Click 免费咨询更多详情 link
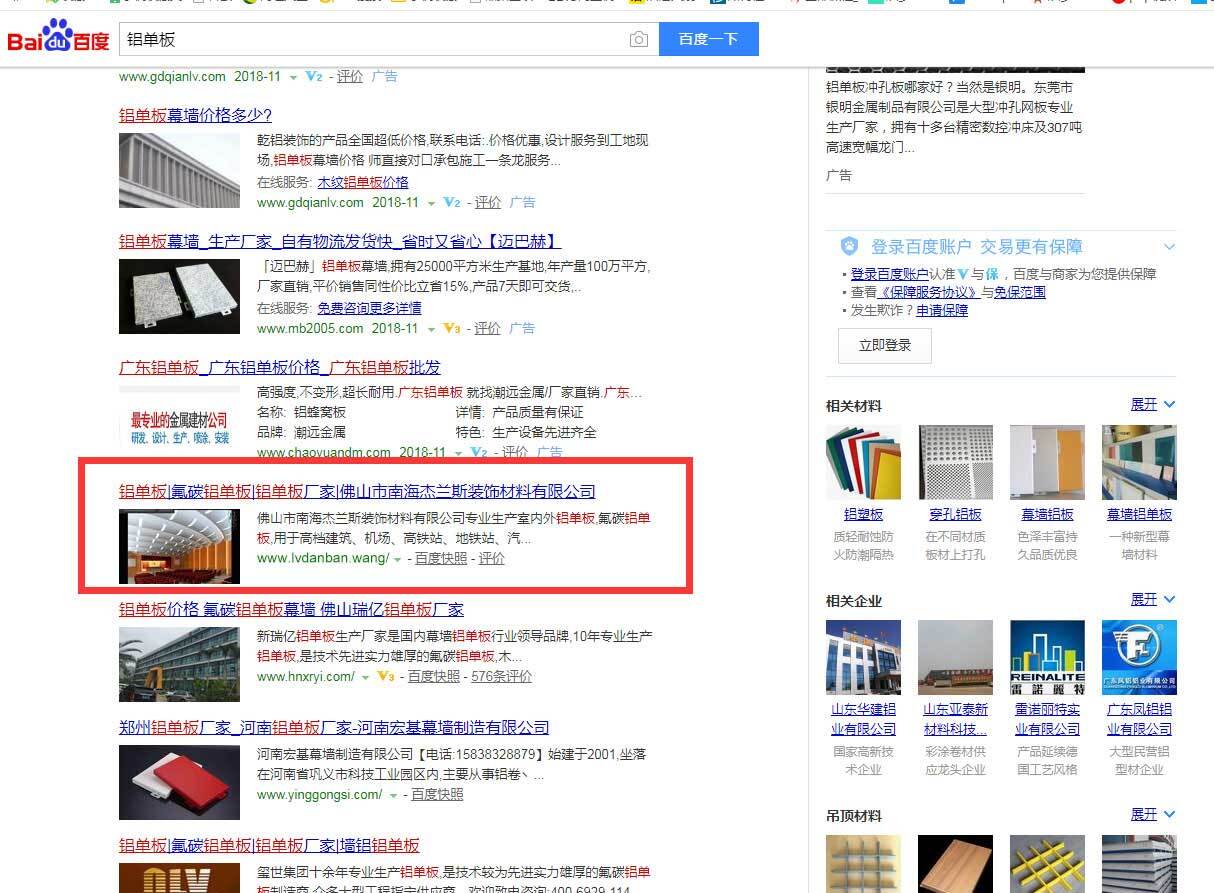The height and width of the screenshot is (893, 1214). 369,308
